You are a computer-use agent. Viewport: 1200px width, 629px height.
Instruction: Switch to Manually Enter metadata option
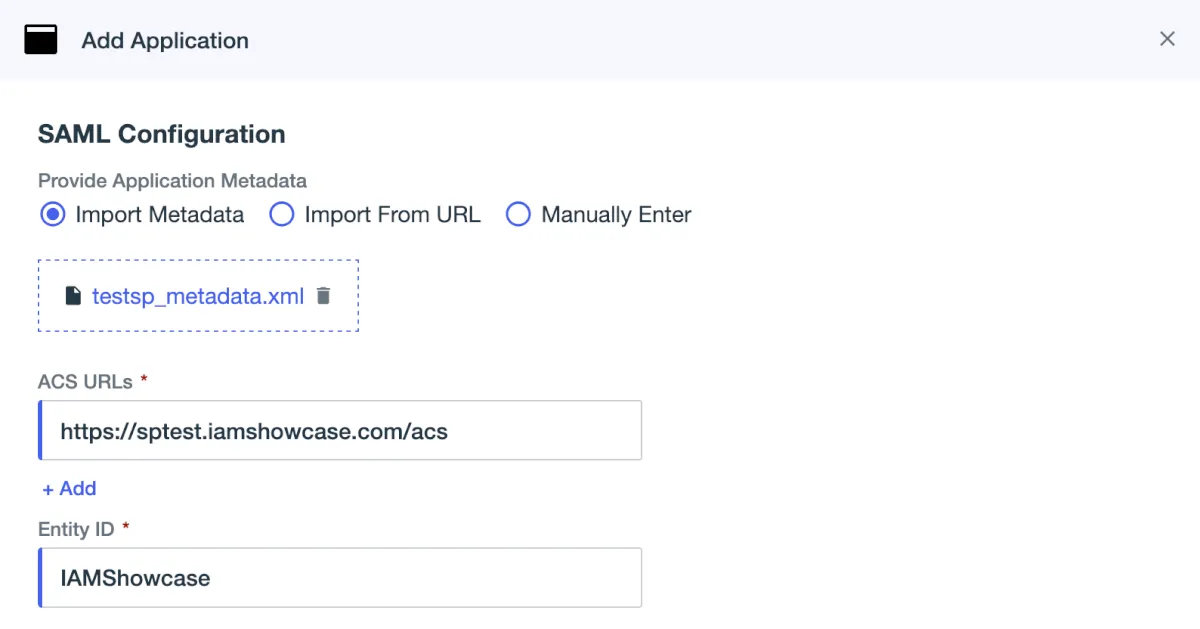coord(518,215)
